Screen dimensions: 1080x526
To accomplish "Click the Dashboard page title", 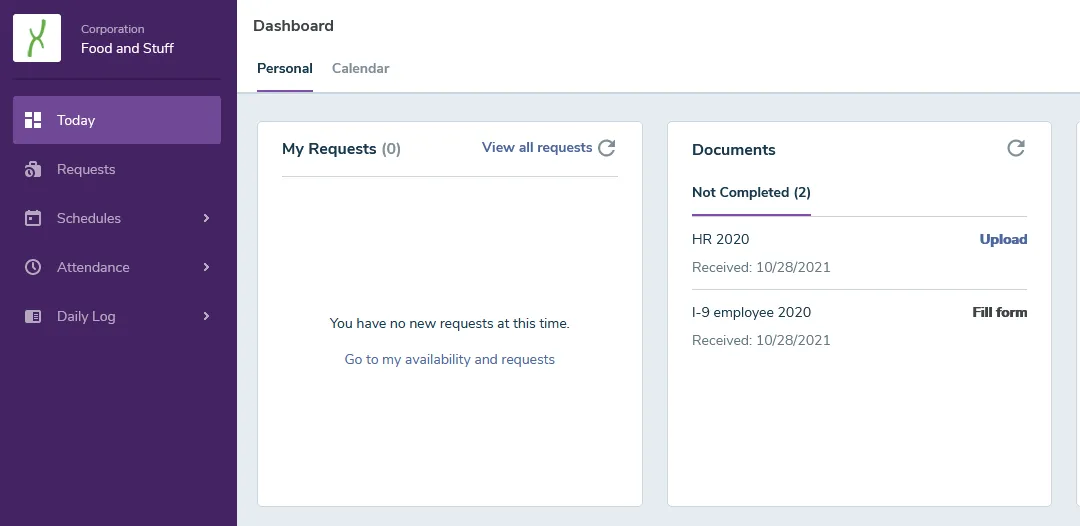I will [293, 26].
